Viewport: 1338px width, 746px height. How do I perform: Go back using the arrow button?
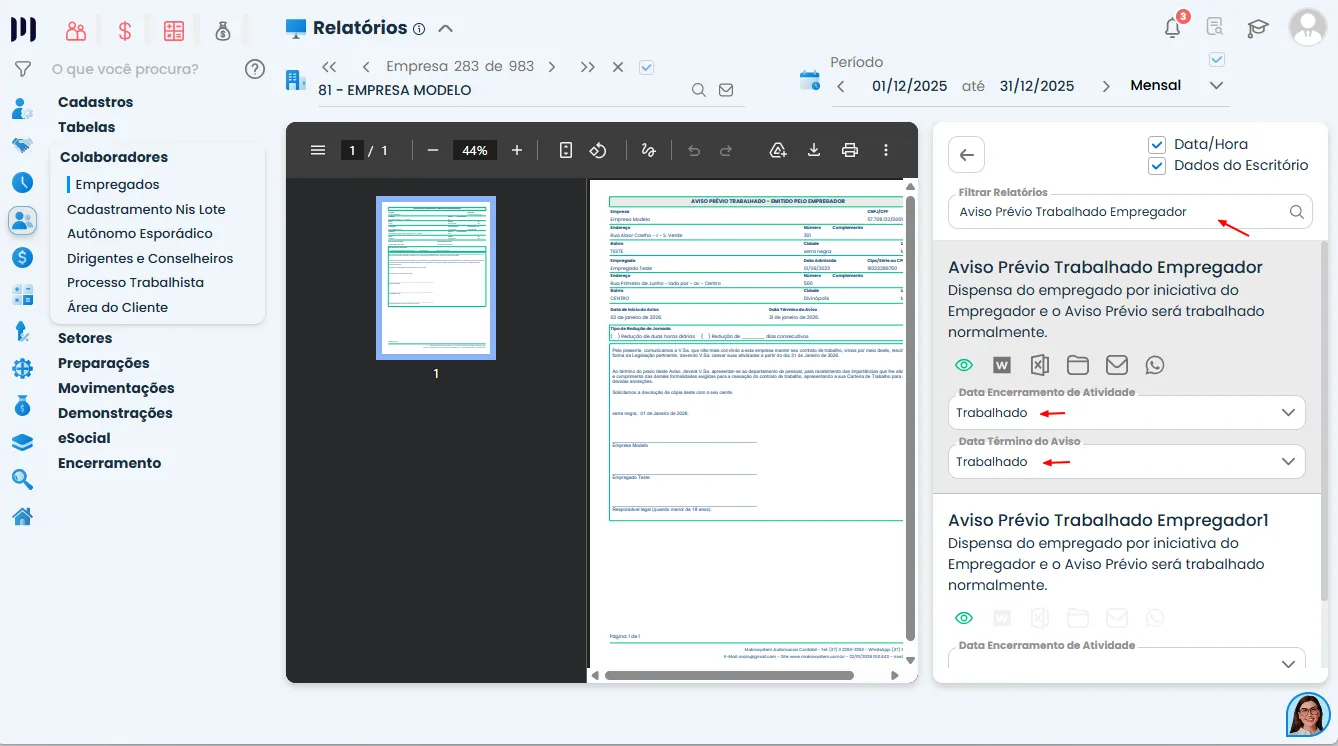(967, 155)
